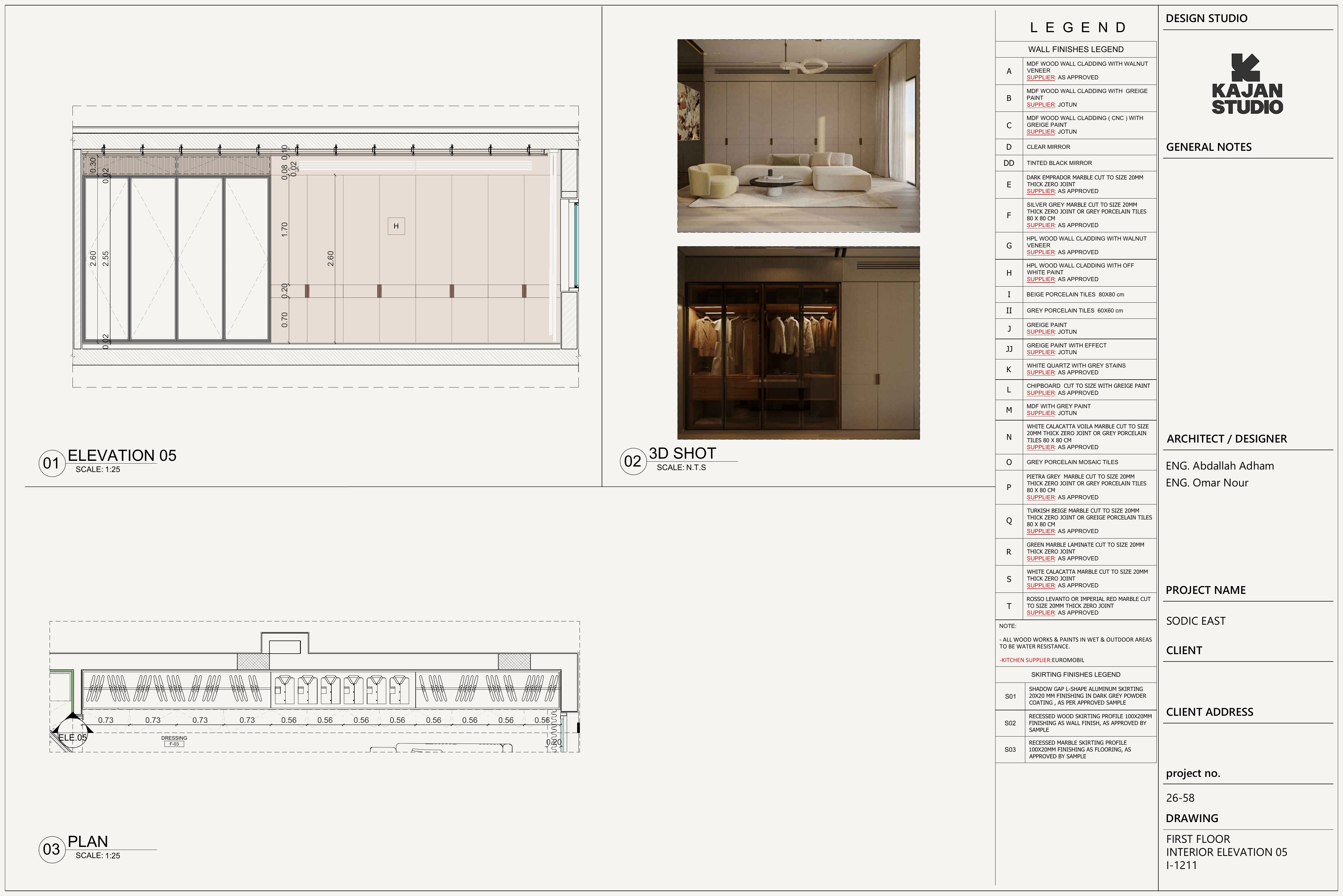
Task: Select legend row N Calacatta Voila marble
Action: 1075,437
